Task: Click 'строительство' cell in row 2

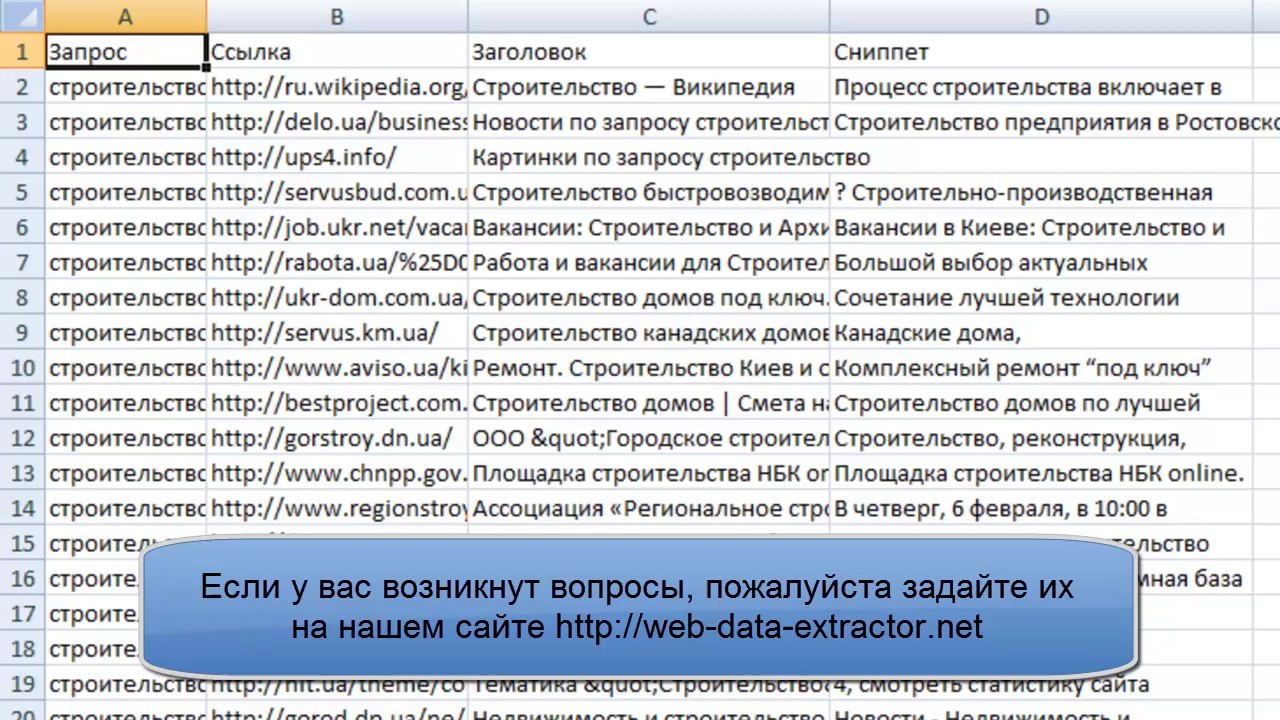Action: tap(126, 87)
